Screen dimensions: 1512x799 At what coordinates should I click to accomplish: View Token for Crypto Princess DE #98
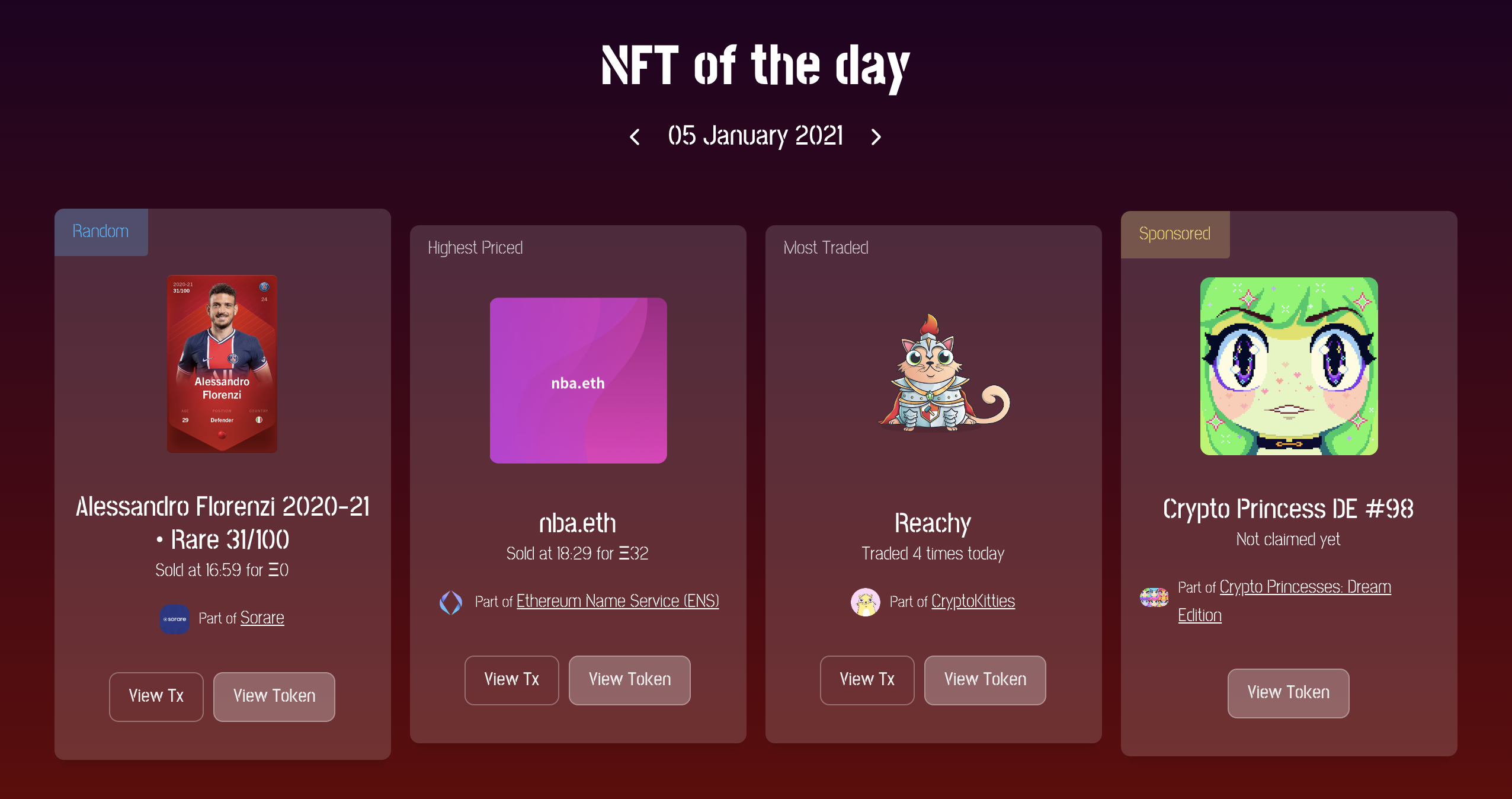pos(1288,693)
